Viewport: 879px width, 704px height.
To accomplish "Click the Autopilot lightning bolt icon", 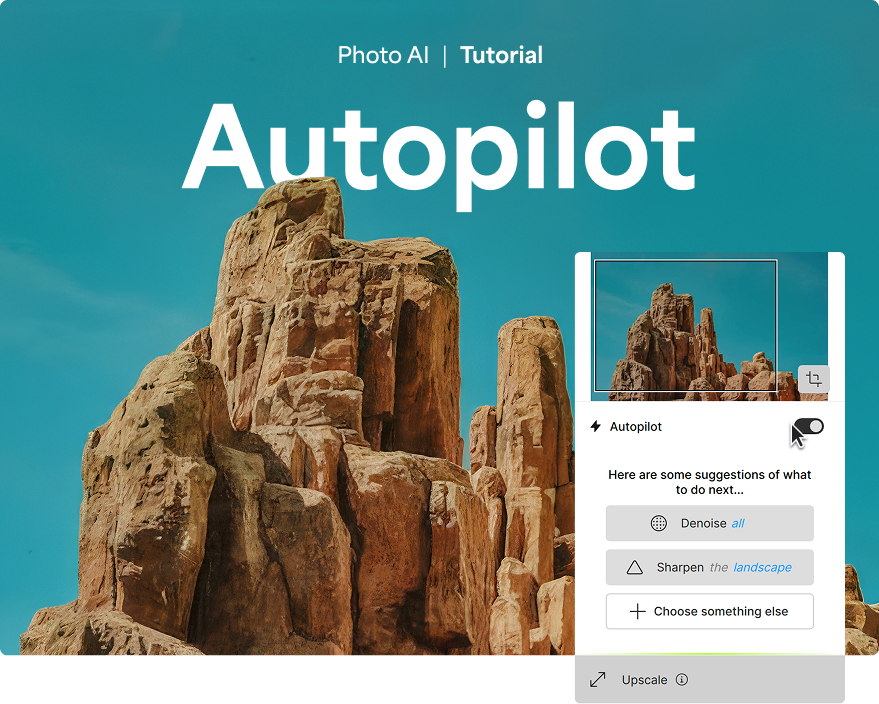I will coord(595,427).
